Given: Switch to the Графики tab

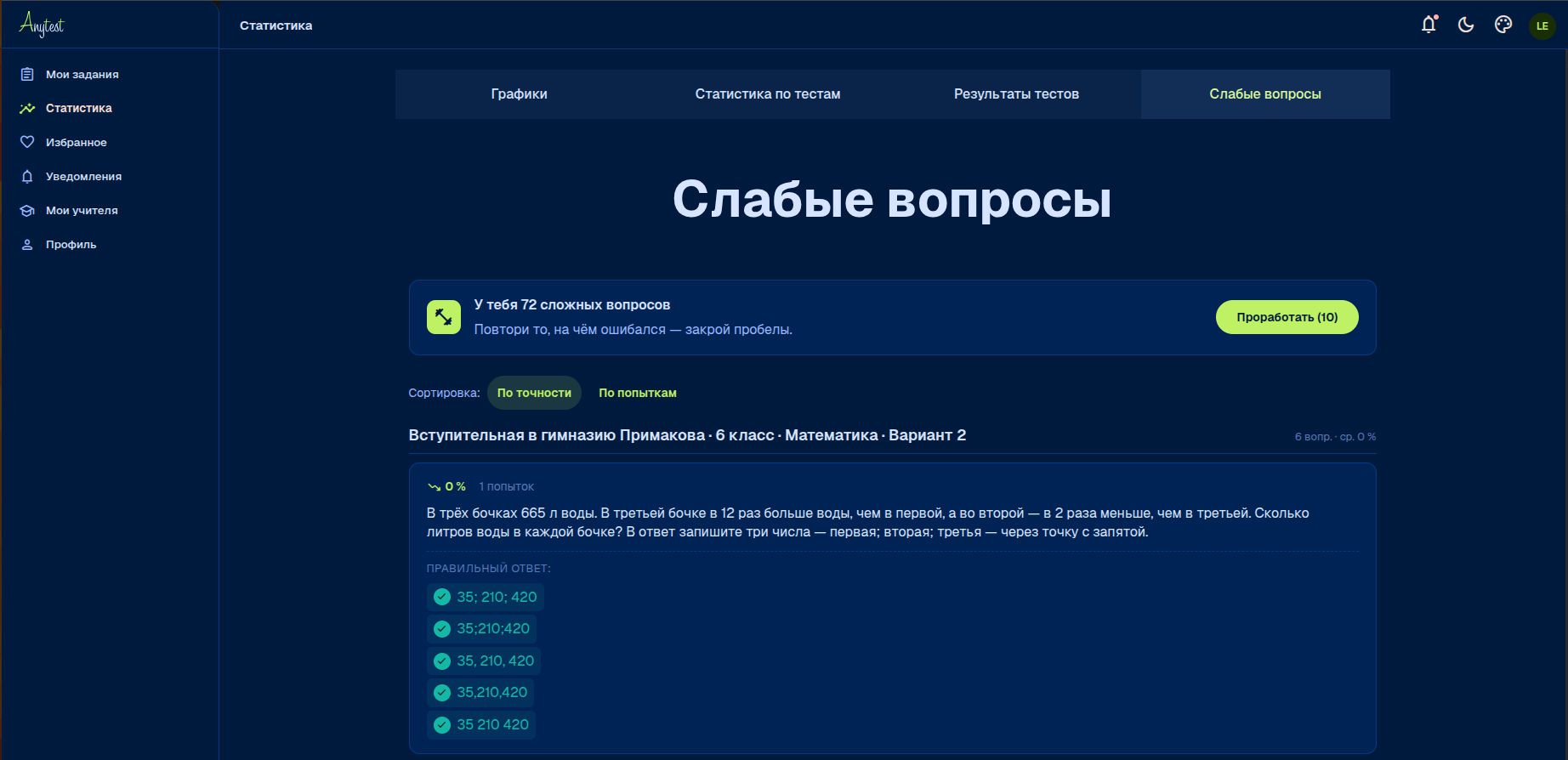Looking at the screenshot, I should [520, 94].
